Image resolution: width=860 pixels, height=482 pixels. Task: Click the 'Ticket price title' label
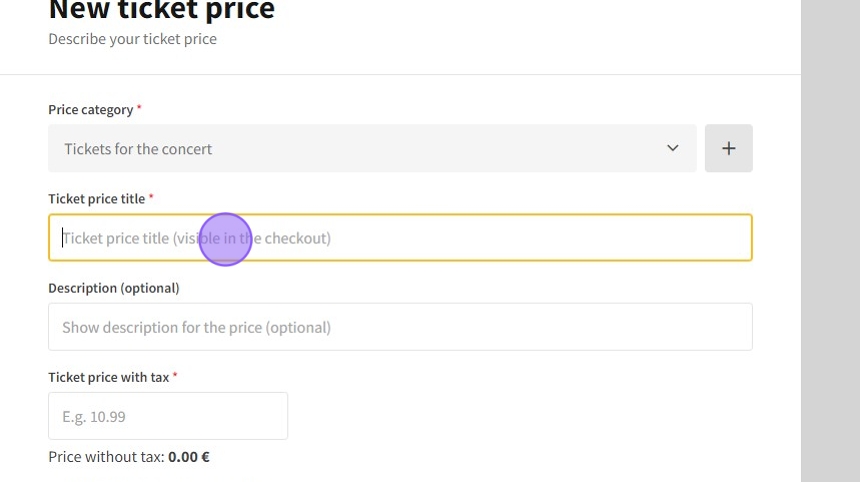click(x=96, y=198)
